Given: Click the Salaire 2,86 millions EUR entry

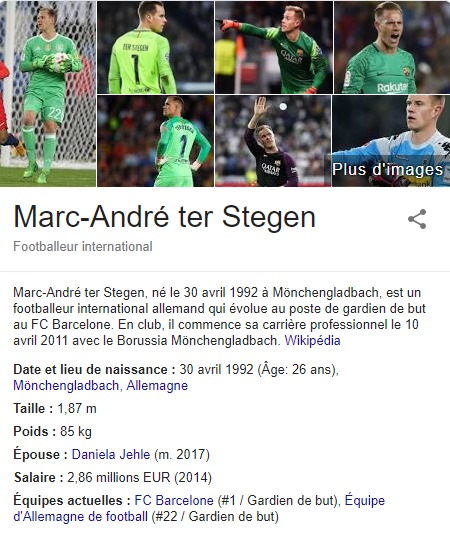Looking at the screenshot, I should [113, 477].
